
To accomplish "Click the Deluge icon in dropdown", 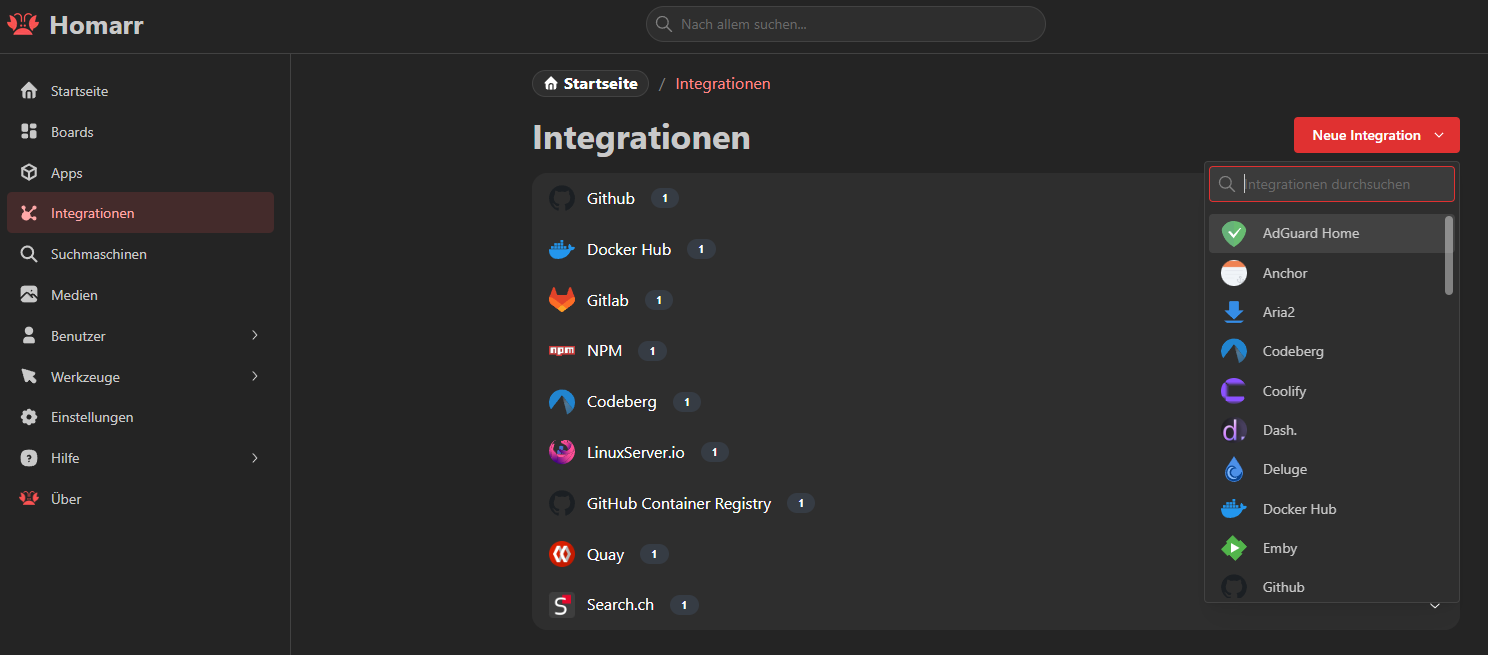I will click(1234, 469).
